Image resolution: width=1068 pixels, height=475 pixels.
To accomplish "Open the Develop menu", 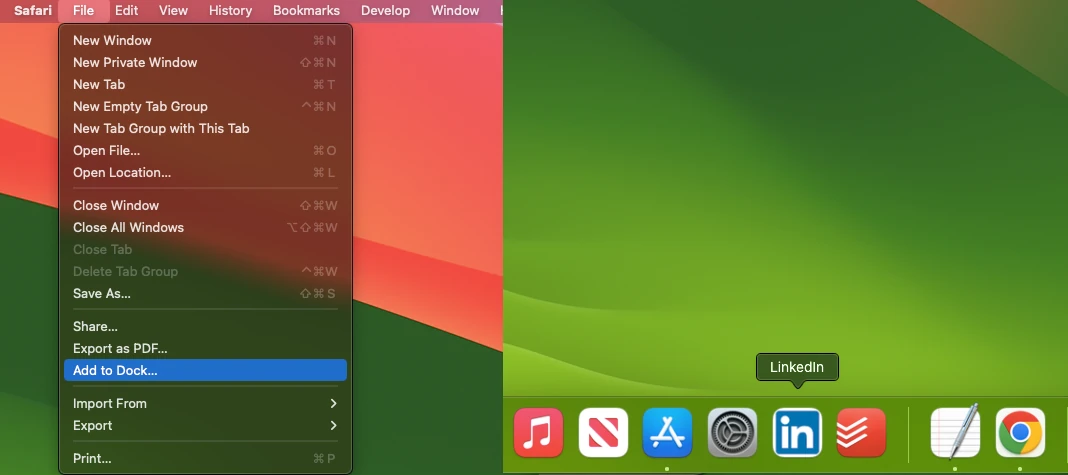I will coord(386,11).
